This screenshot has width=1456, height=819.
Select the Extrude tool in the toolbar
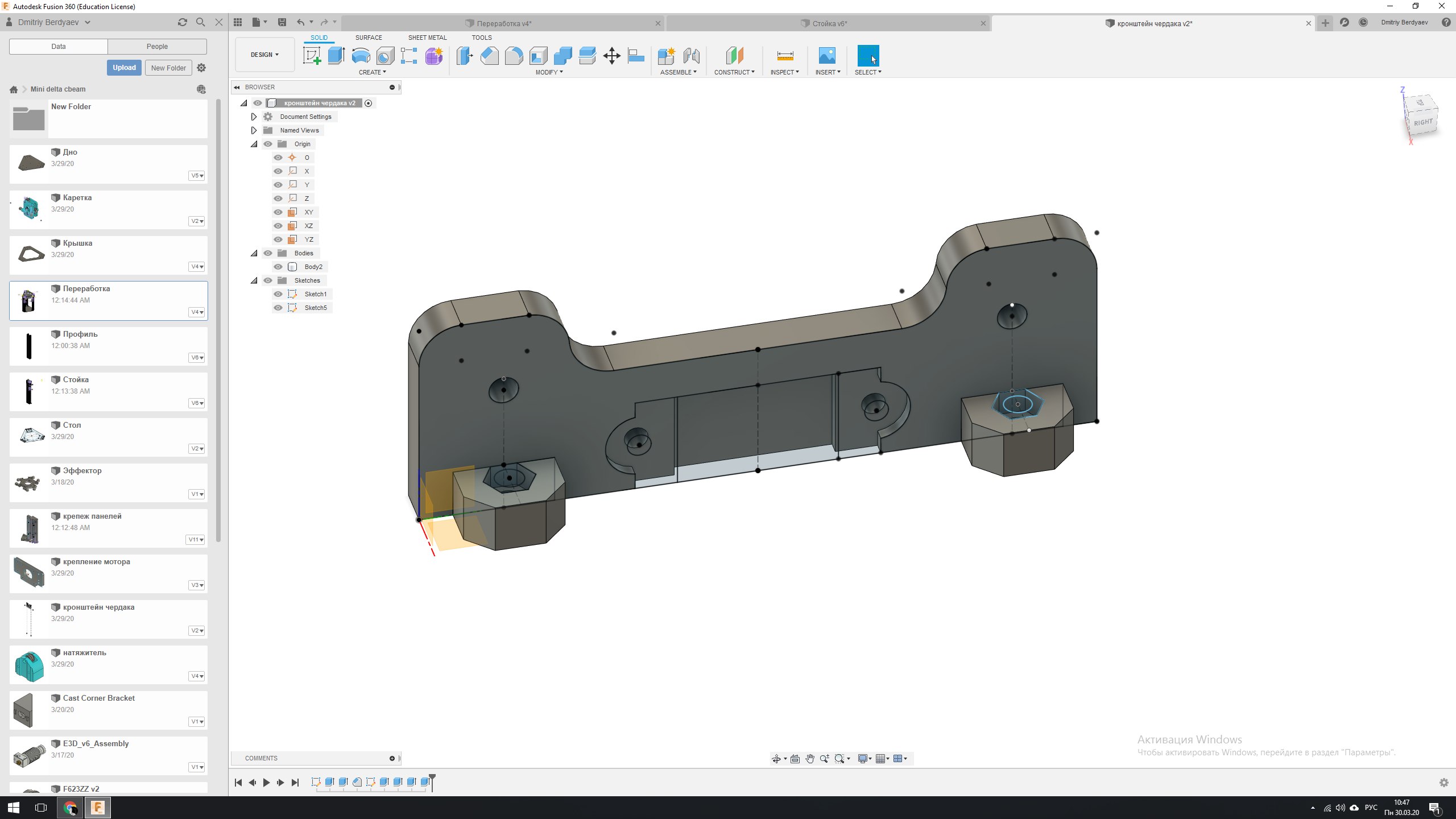[x=336, y=56]
